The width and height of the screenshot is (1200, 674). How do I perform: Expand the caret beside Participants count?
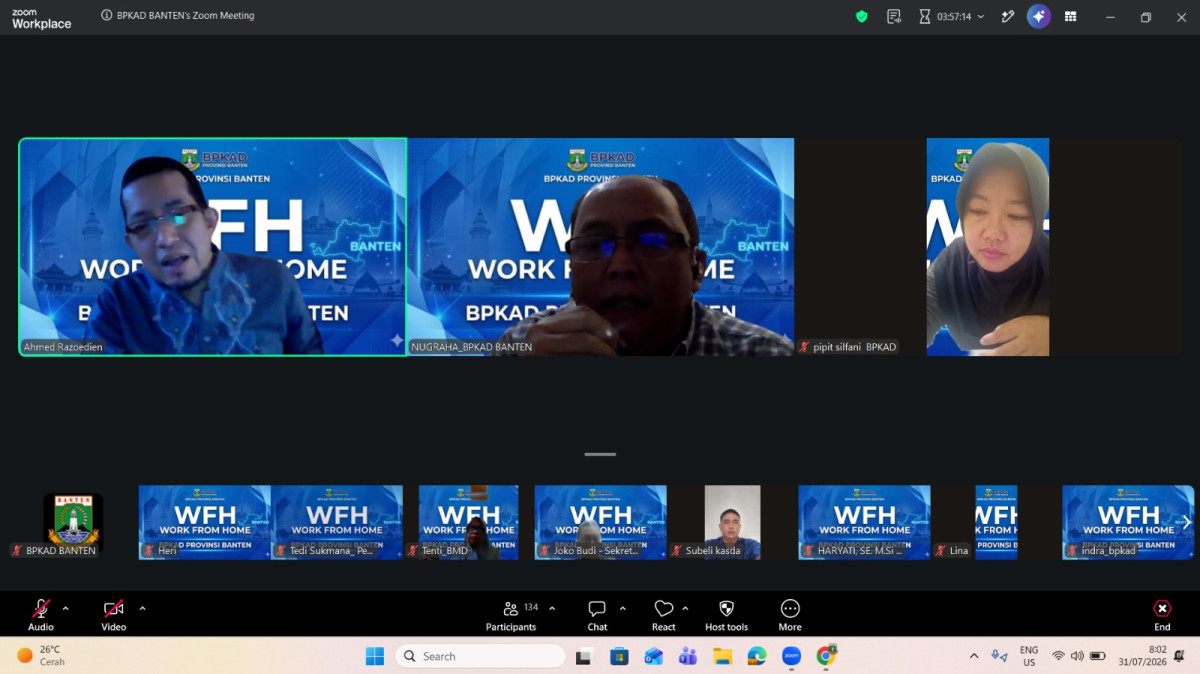pyautogui.click(x=552, y=608)
